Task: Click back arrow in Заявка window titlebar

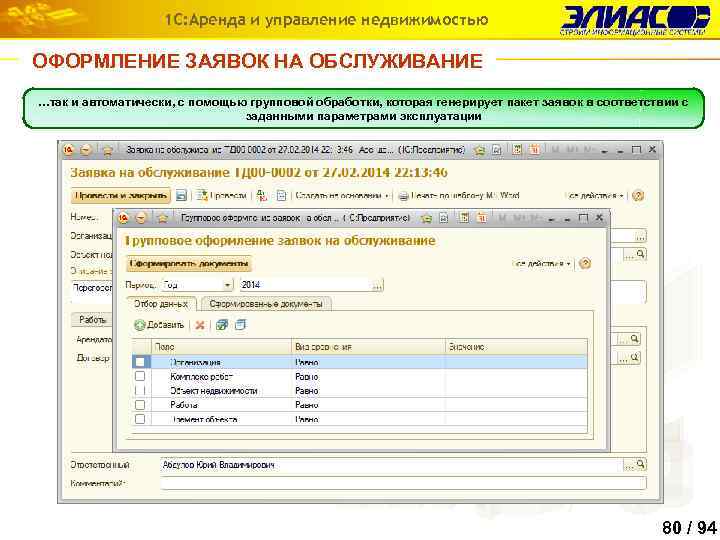Action: pyautogui.click(x=85, y=150)
